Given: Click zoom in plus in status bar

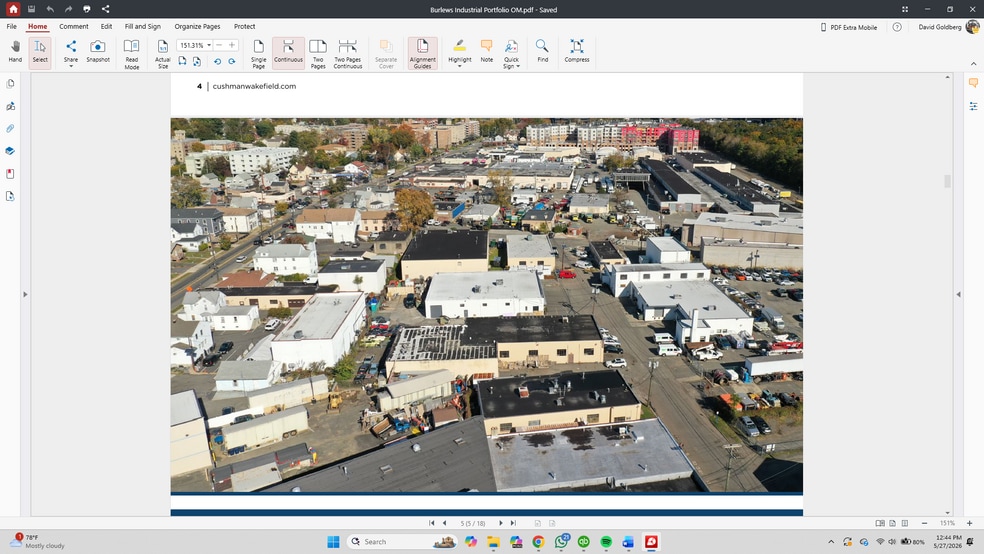Looking at the screenshot, I should coord(970,523).
